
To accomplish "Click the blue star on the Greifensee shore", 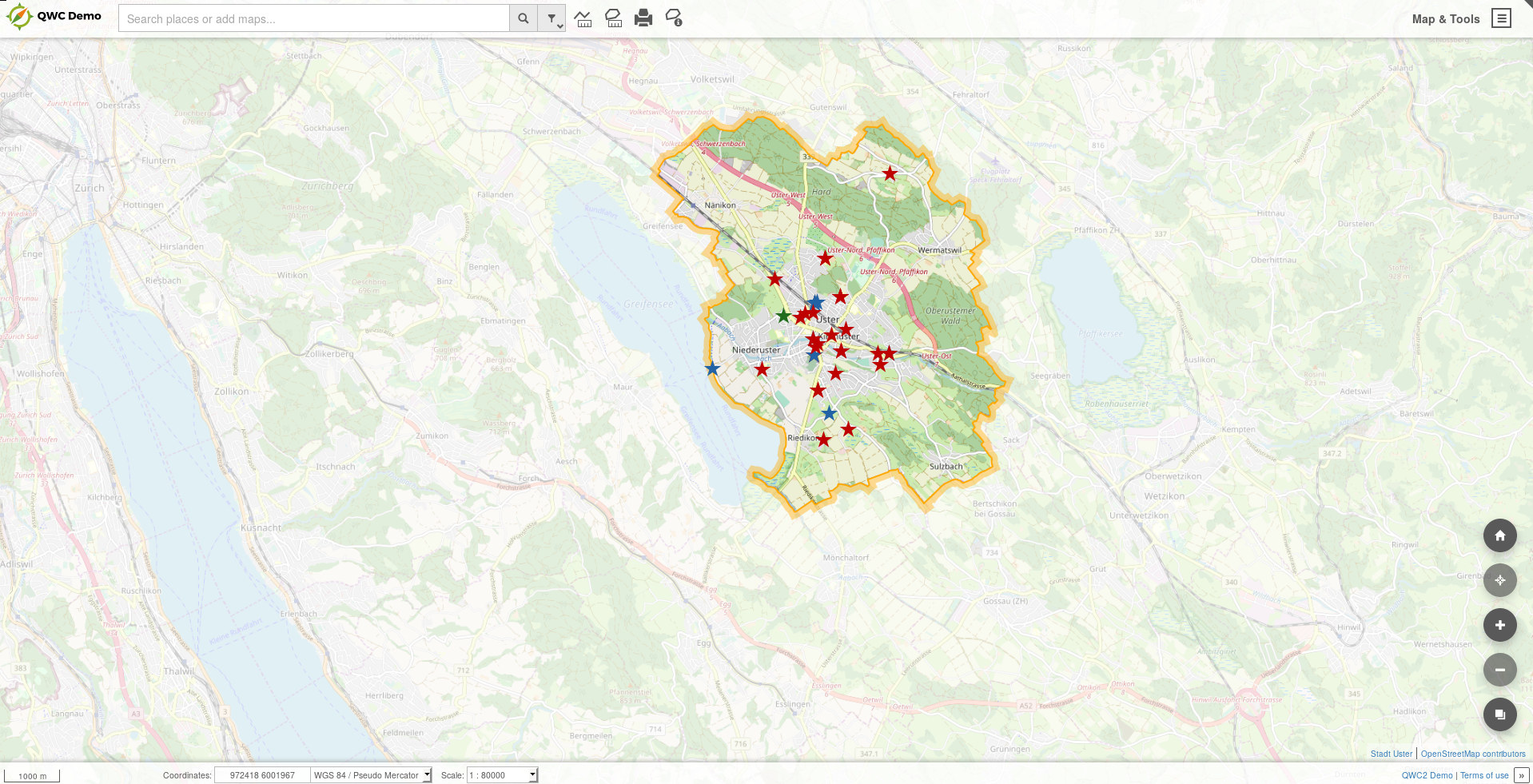I will click(712, 368).
